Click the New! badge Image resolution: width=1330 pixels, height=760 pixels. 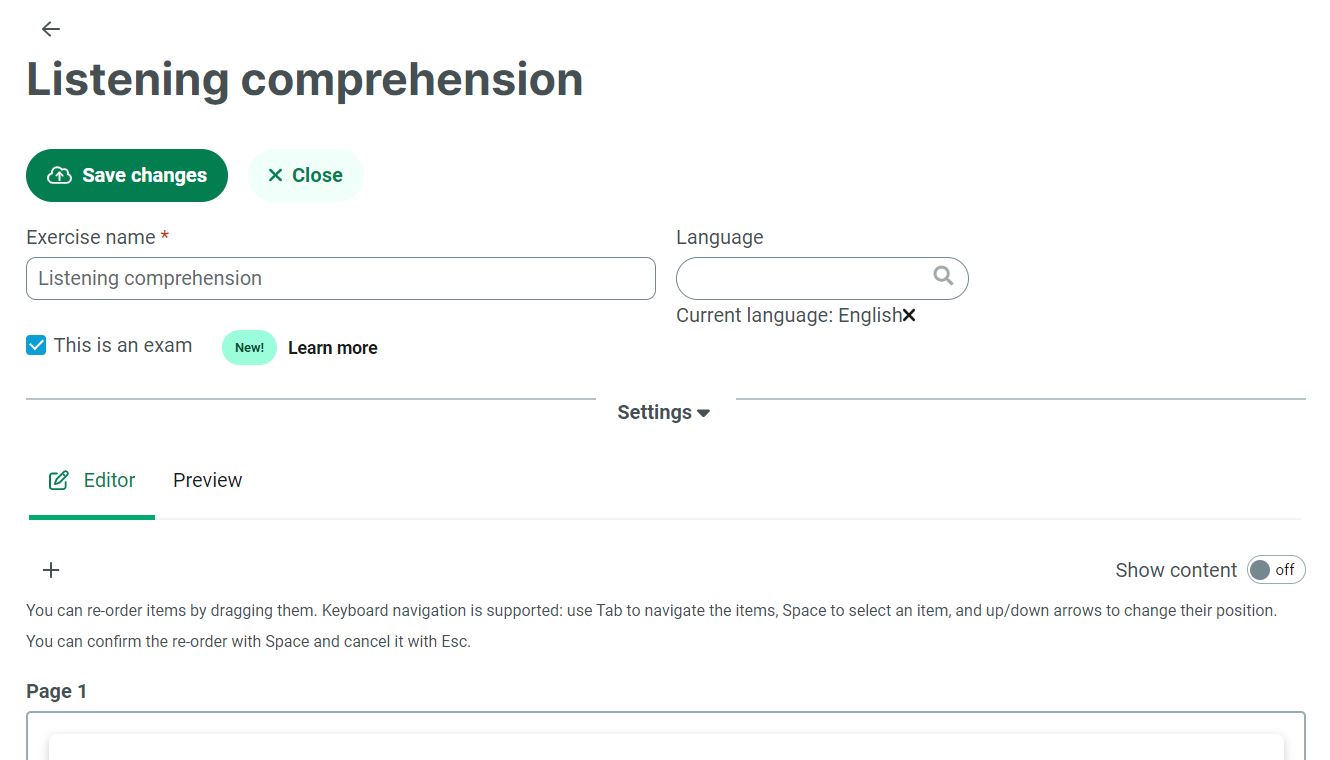click(x=249, y=348)
